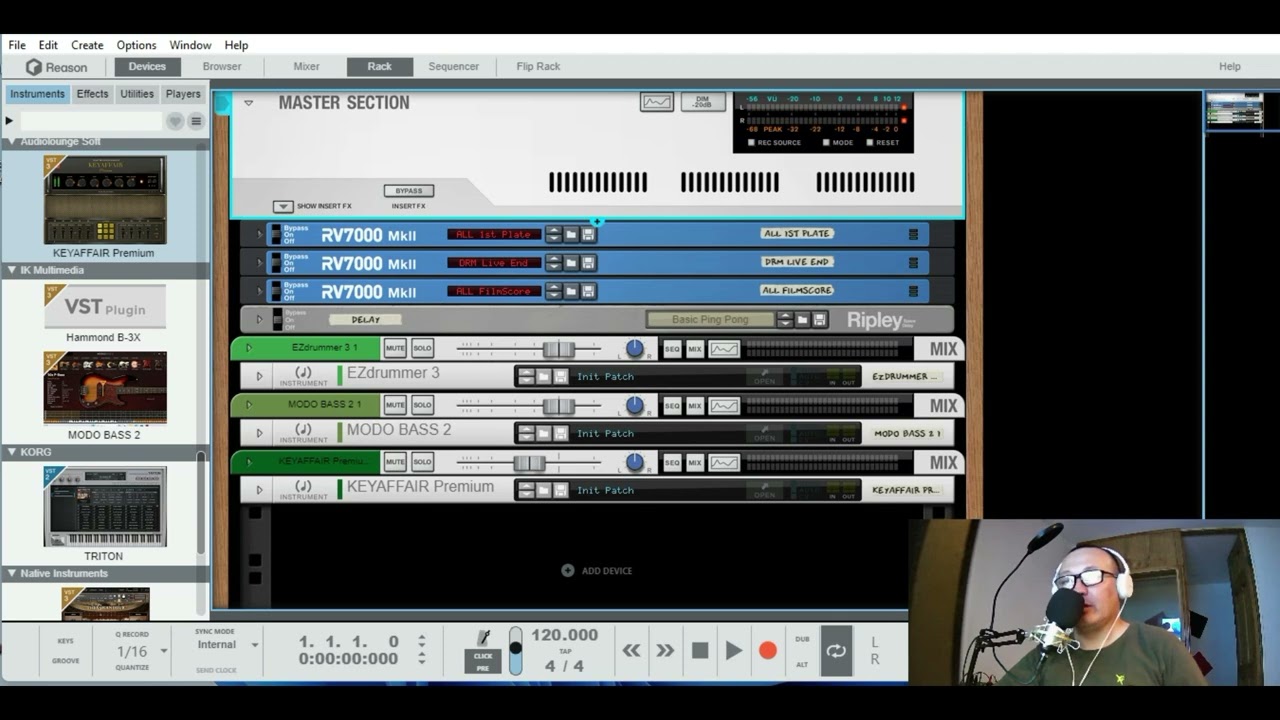
Task: Solo the MODO BASS 2 1 mix channel
Action: (x=422, y=406)
